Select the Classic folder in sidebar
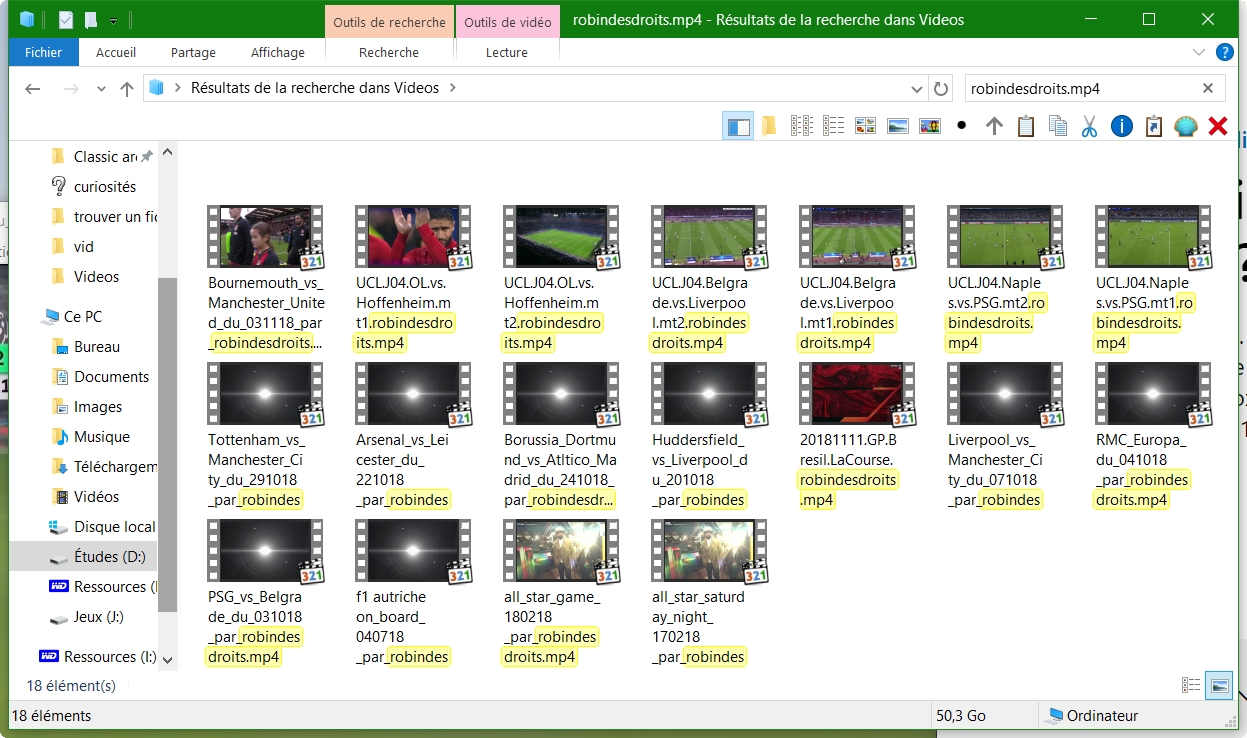The image size is (1247, 738). 105,156
